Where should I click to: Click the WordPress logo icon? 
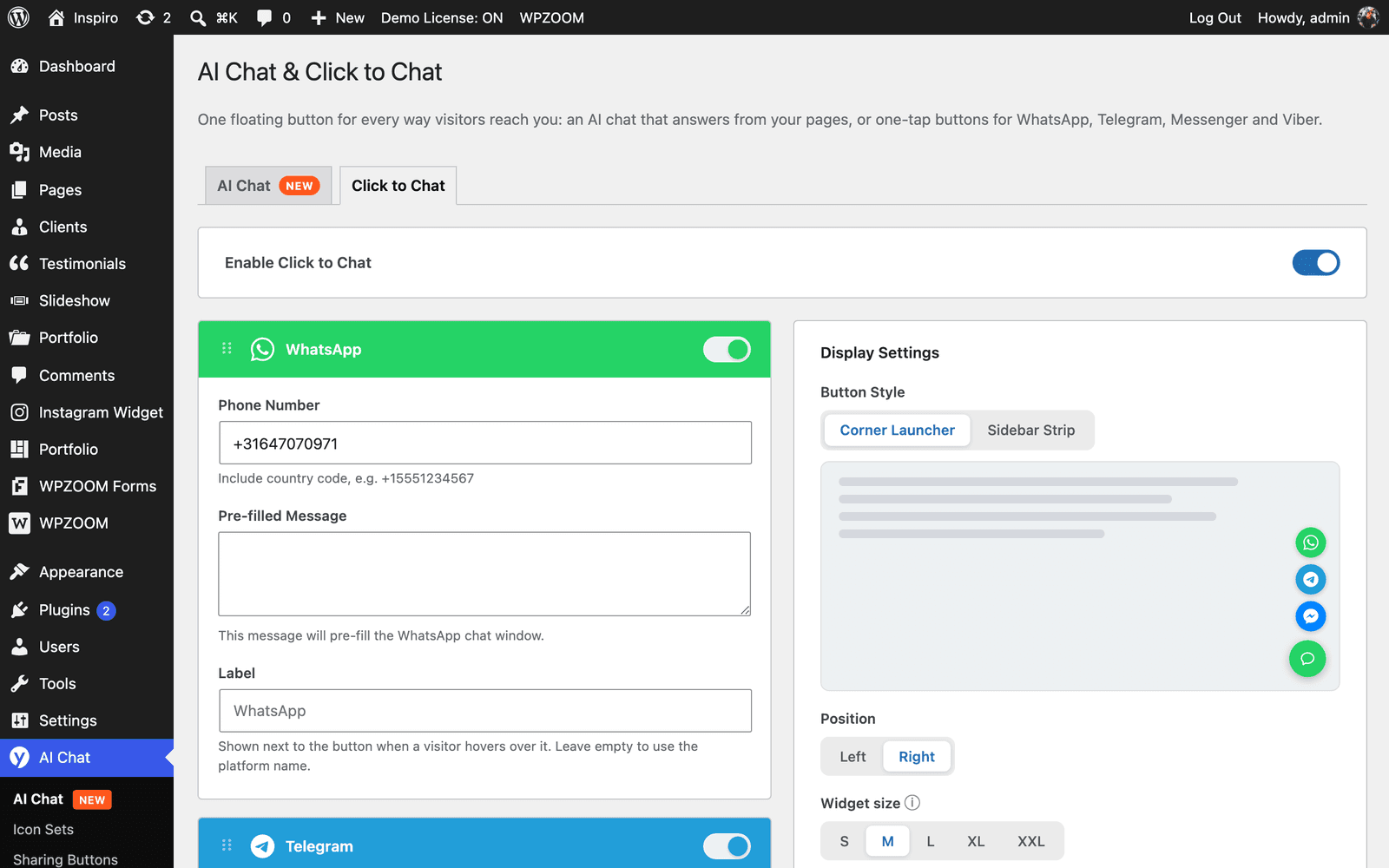click(18, 17)
